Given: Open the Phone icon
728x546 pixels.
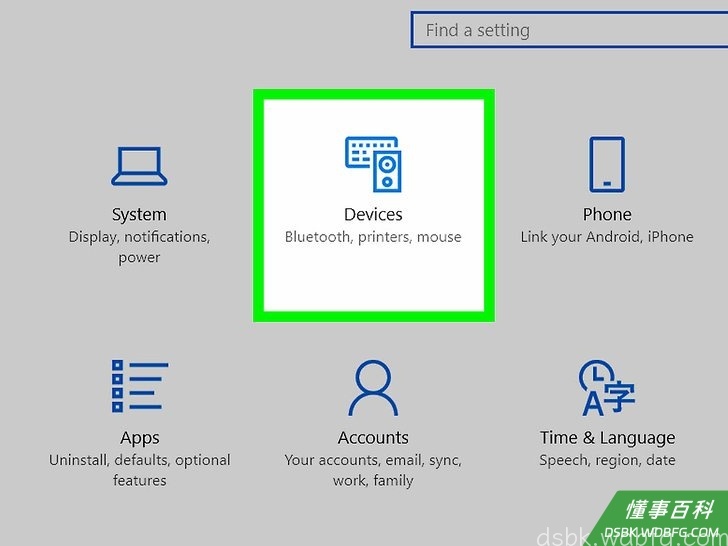Looking at the screenshot, I should click(607, 164).
